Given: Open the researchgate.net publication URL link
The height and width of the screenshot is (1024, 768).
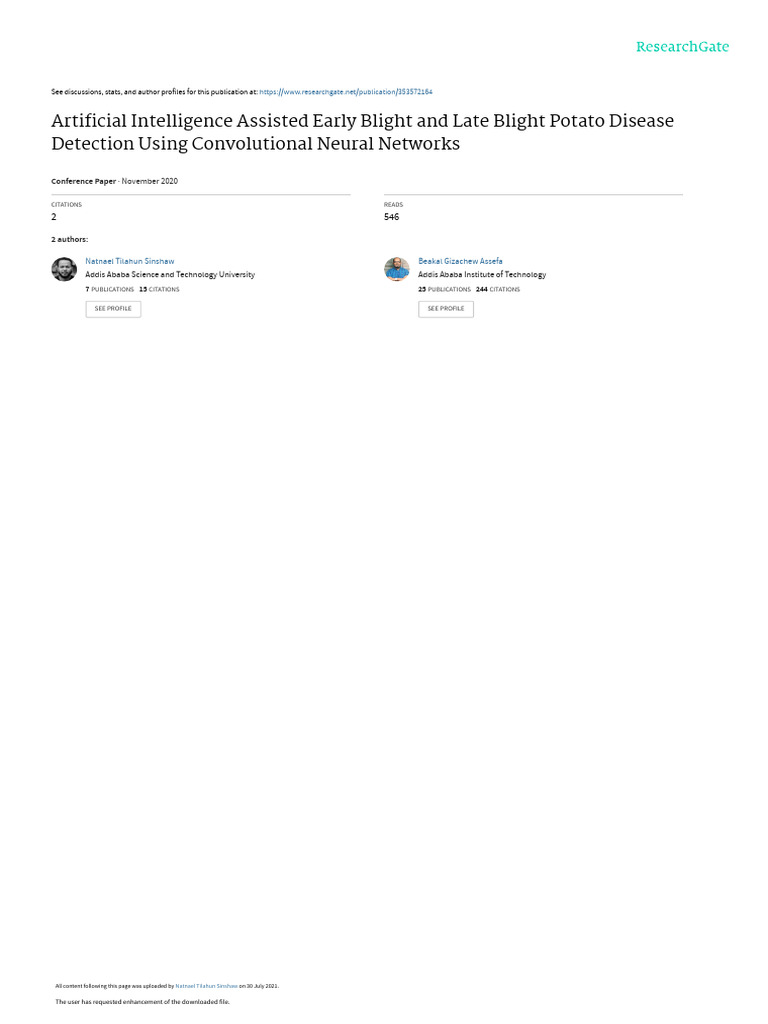Looking at the screenshot, I should (345, 92).
